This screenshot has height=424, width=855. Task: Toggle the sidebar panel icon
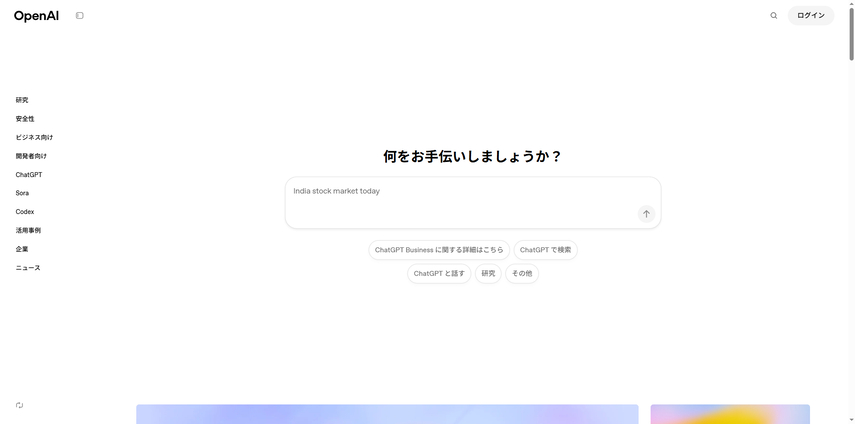(80, 16)
